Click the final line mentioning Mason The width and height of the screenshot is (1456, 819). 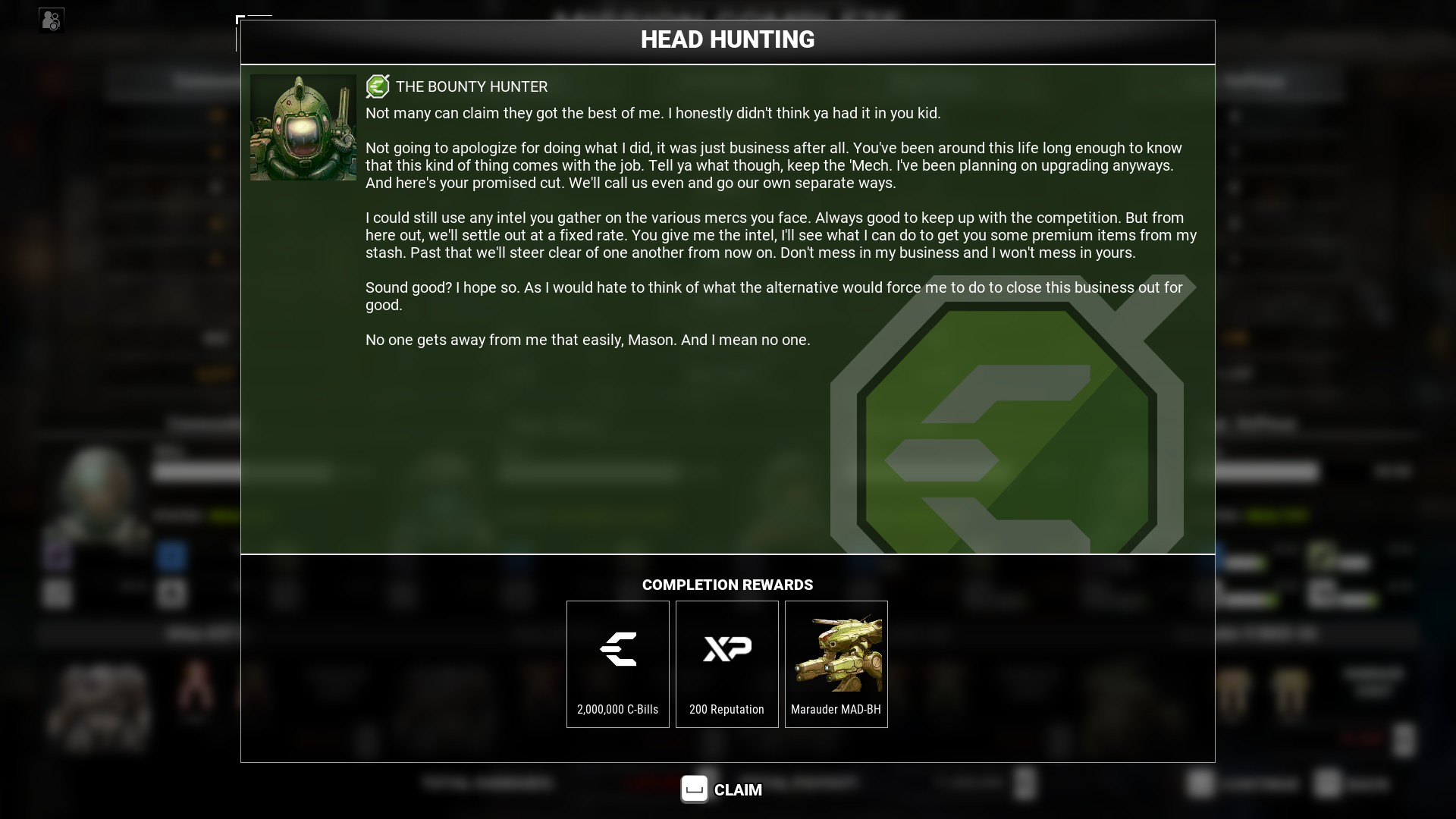588,340
